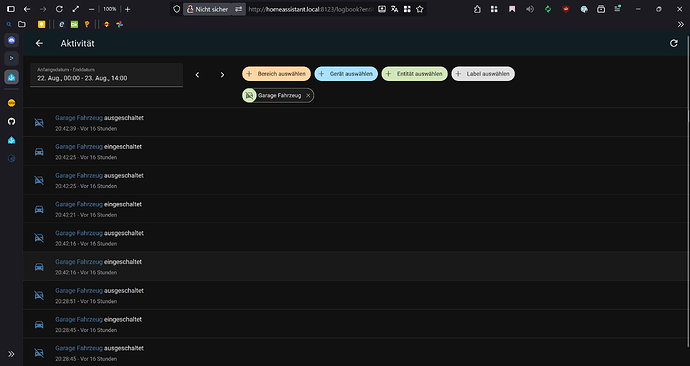Click the Garage Fahrzeug filter chip icon
The width and height of the screenshot is (690, 366).
pyautogui.click(x=249, y=95)
